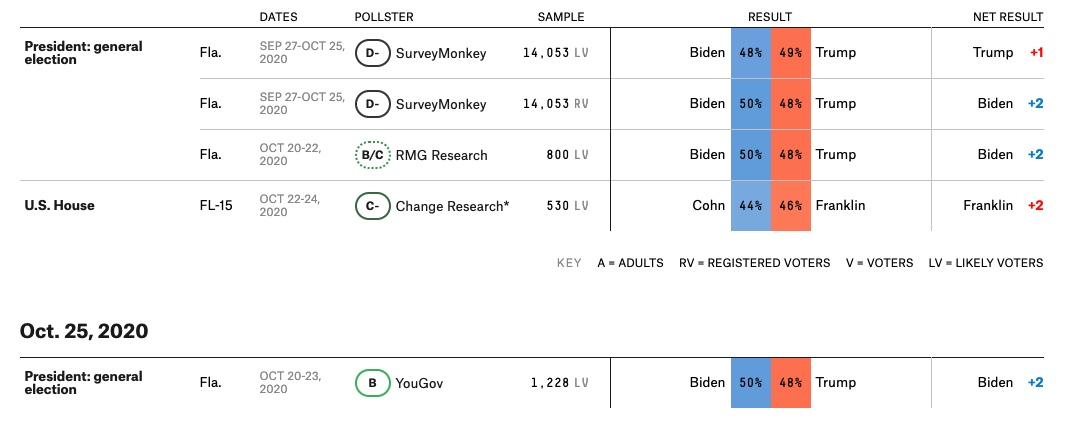Click the D- grade badge for SurveyMonkey LV poll

point(372,53)
